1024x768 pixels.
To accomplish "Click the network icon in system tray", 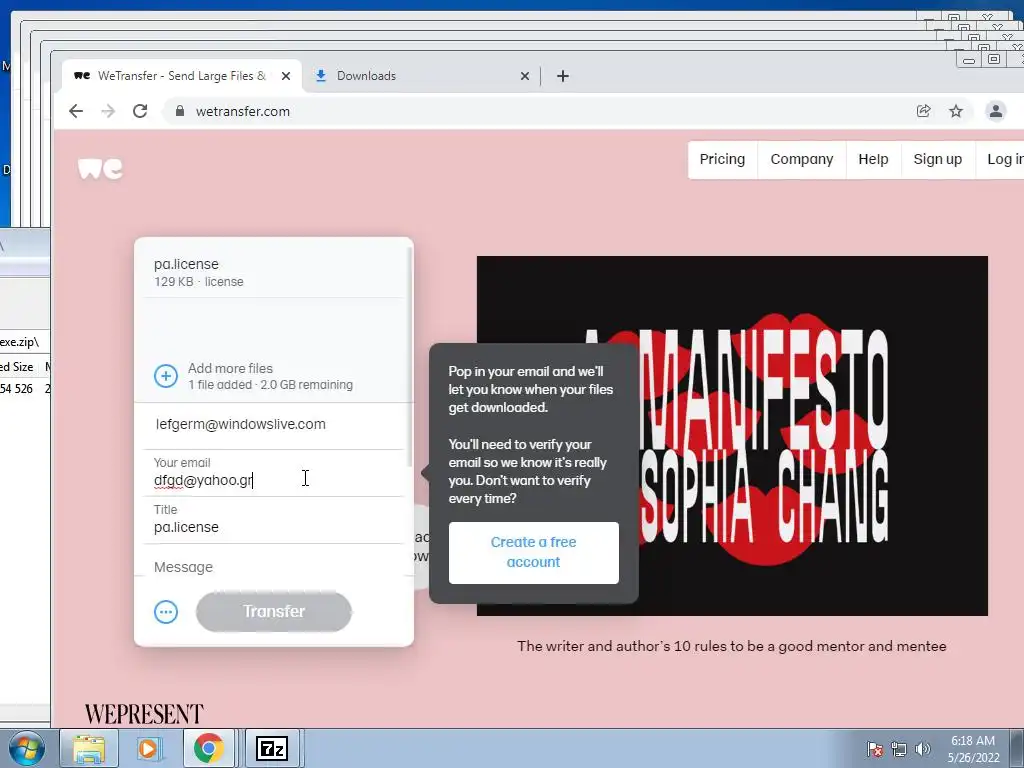I will (899, 748).
